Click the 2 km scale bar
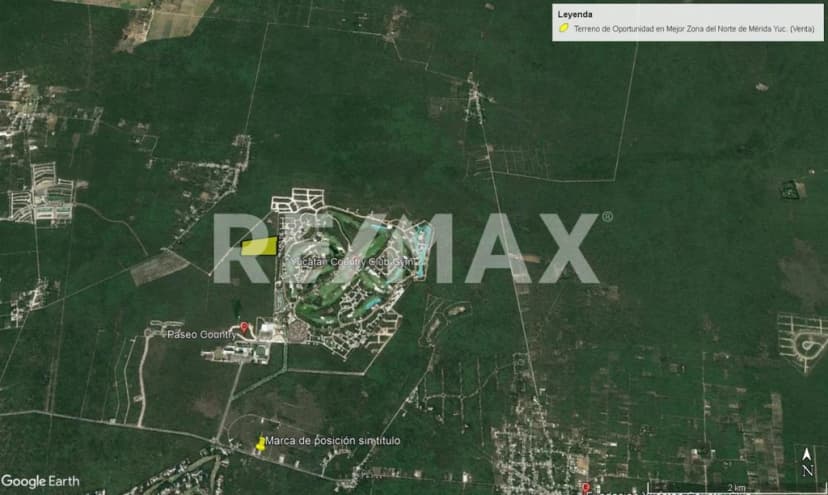 (735, 487)
